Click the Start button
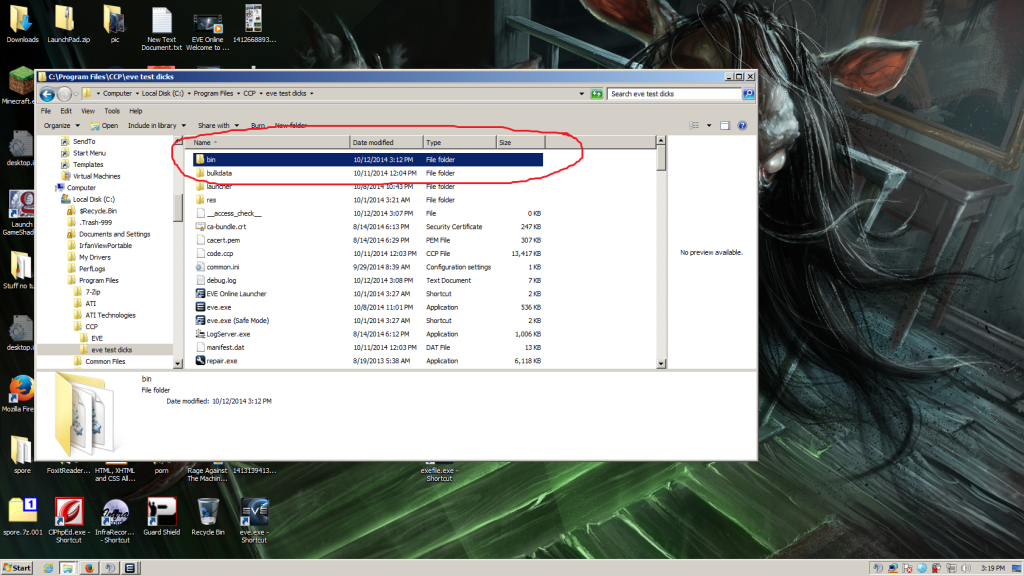Viewport: 1024px width, 576px height. click(17, 568)
